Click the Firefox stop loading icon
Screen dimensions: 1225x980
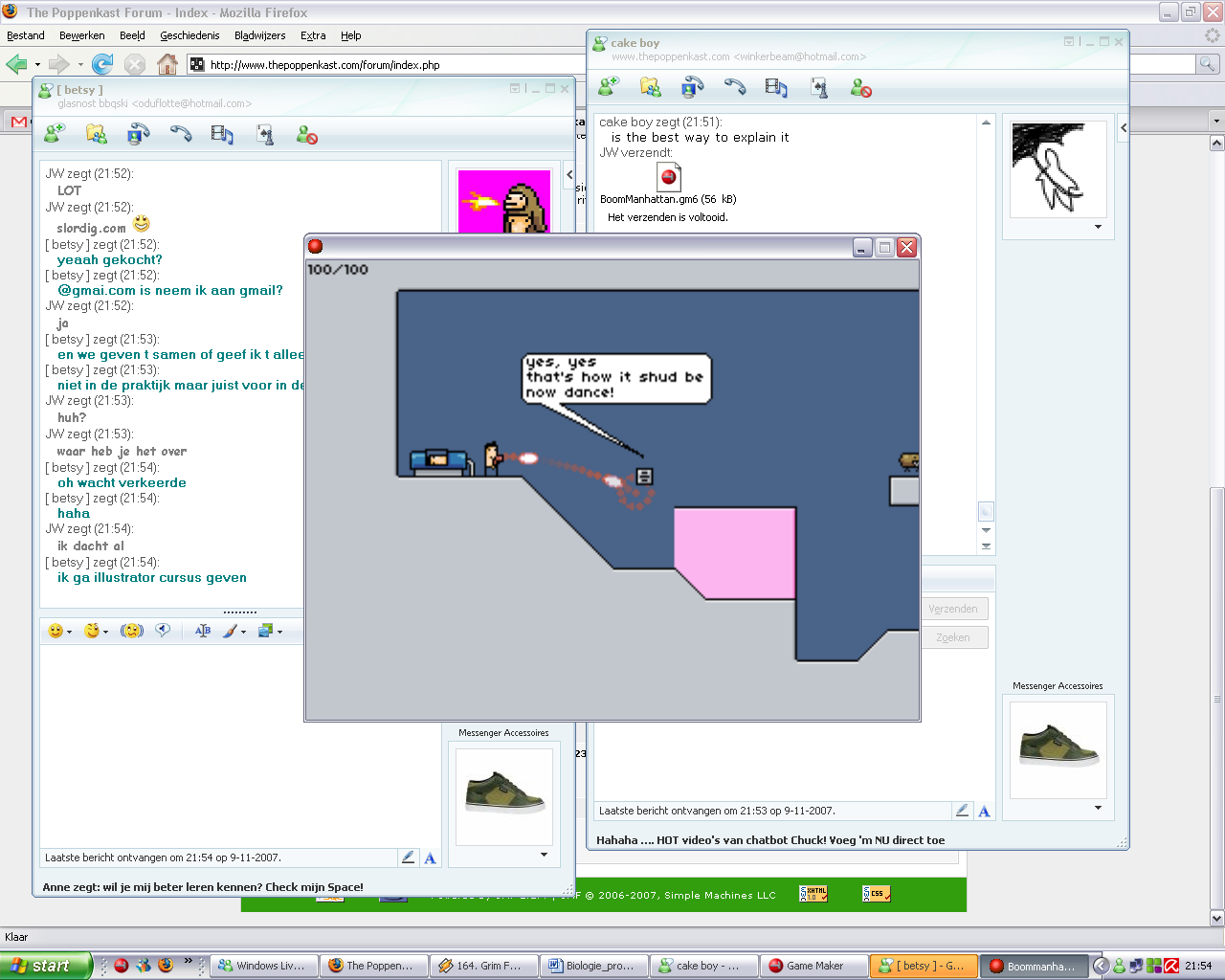[135, 64]
